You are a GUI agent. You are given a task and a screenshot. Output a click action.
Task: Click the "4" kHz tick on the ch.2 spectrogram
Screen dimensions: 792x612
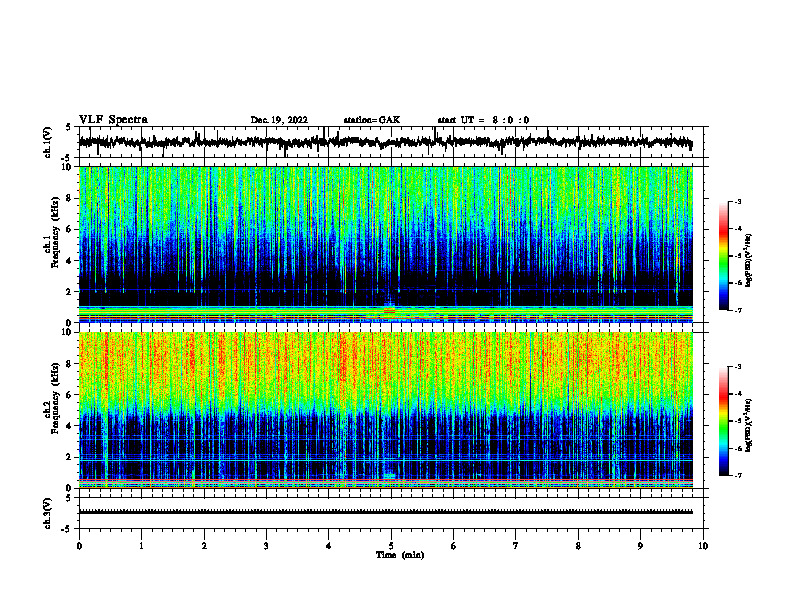(70, 426)
